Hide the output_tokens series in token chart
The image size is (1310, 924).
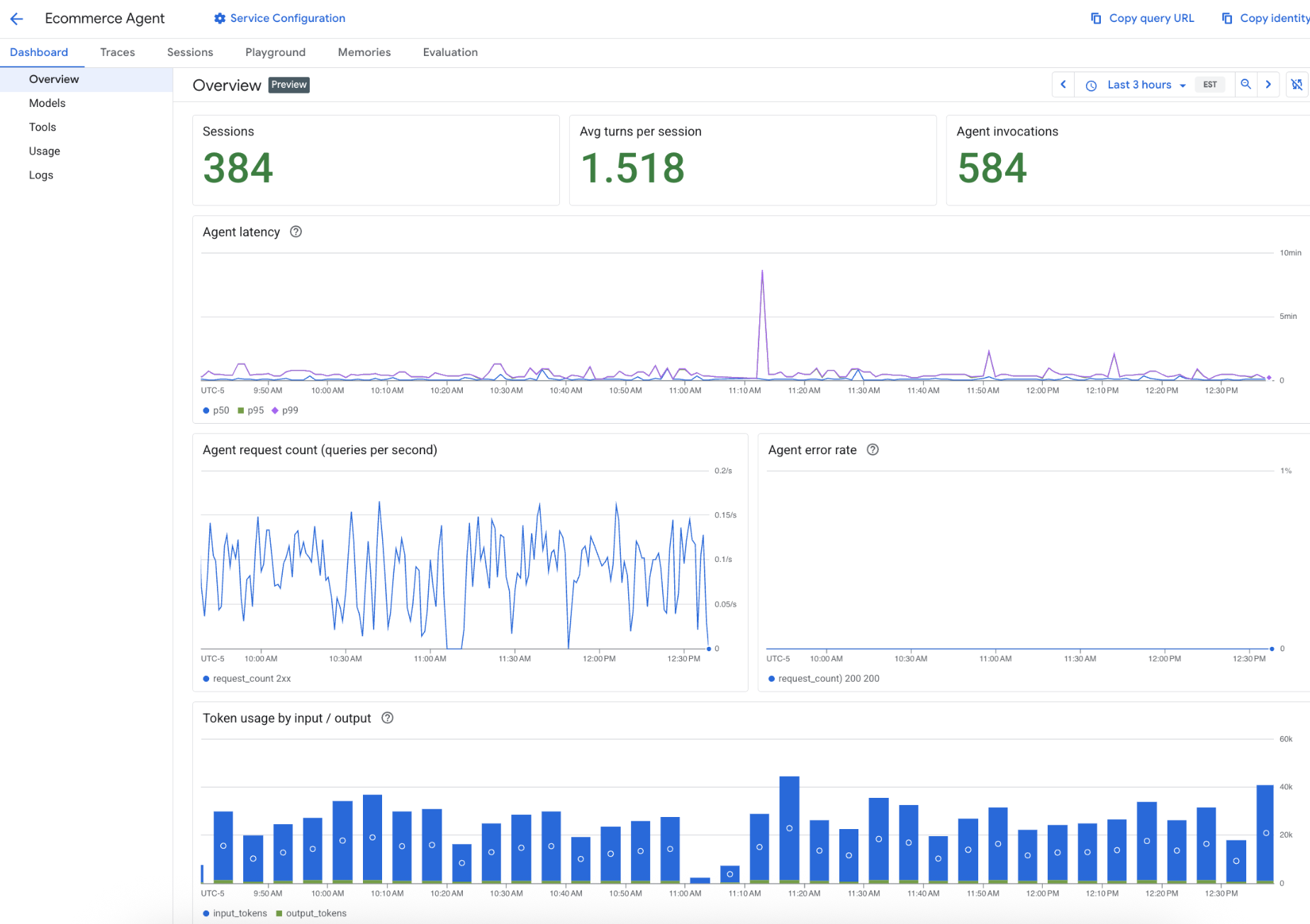(x=312, y=913)
